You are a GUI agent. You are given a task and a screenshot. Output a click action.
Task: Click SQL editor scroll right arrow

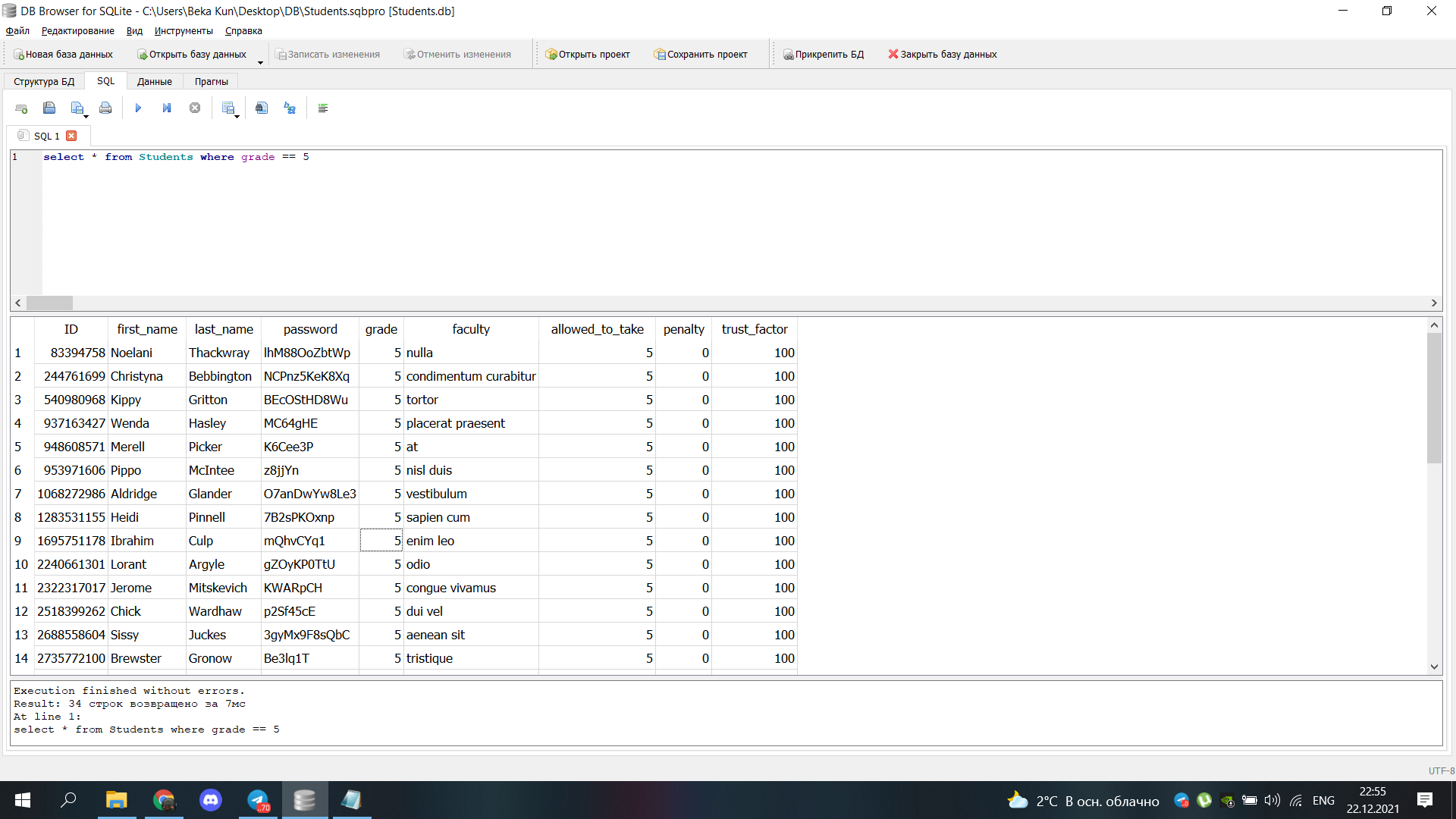pos(1434,303)
